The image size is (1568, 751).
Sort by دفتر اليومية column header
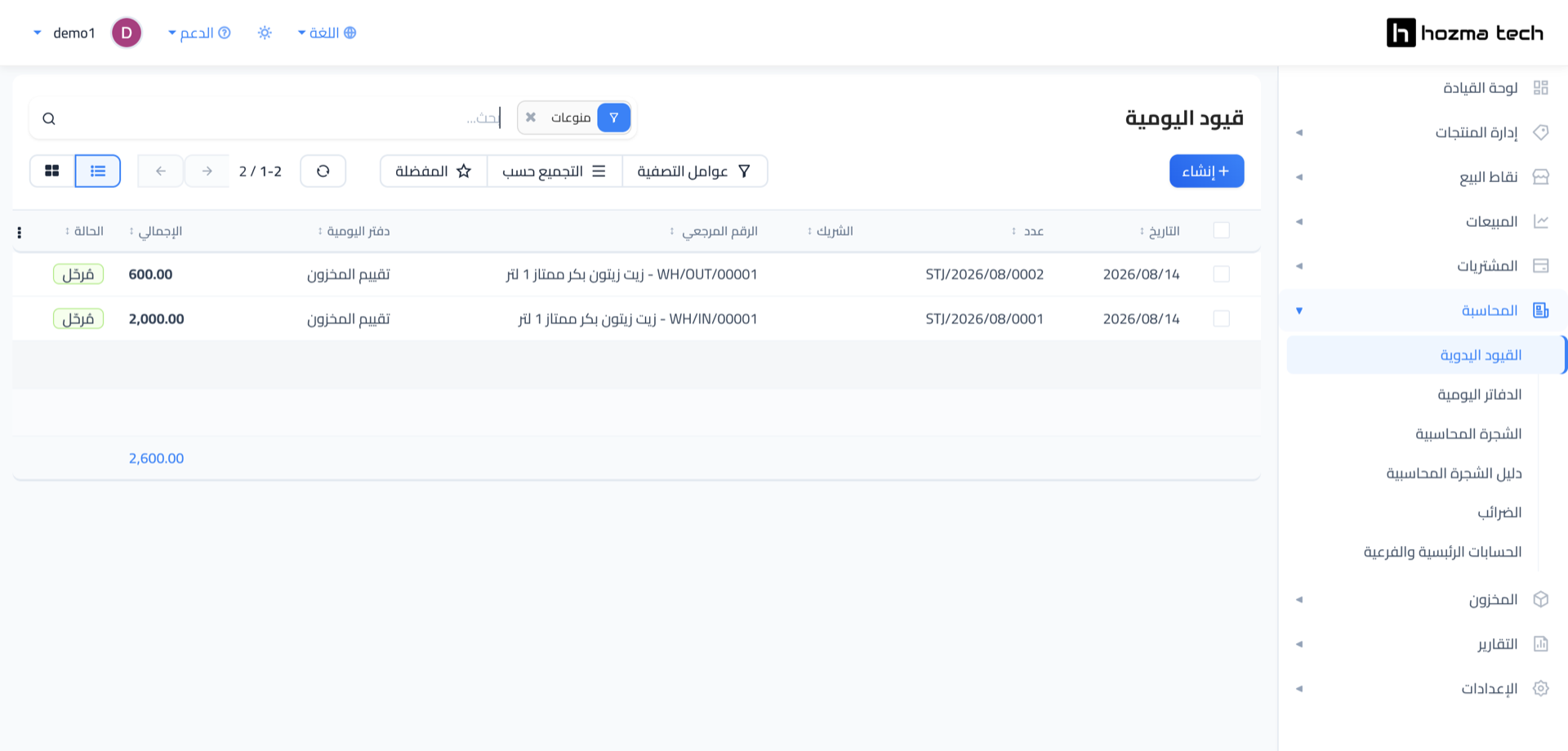354,231
